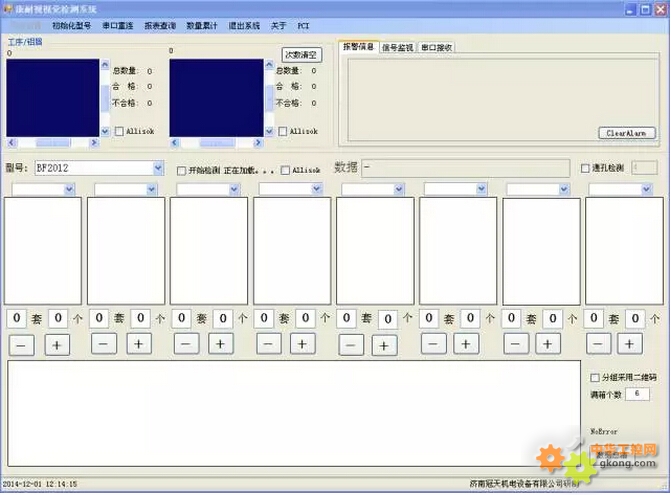Click the first blue panel's vertical scrollbar
The width and height of the screenshot is (671, 495).
coord(106,98)
